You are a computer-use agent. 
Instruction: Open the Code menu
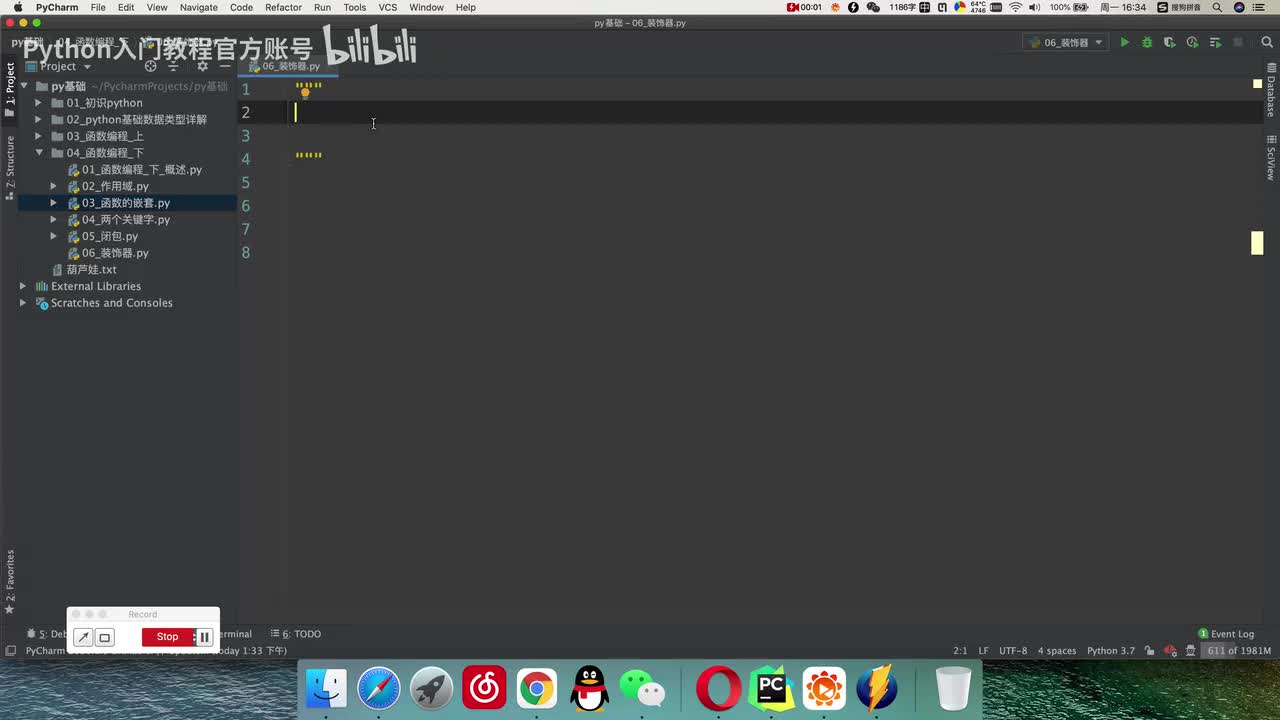click(x=241, y=7)
